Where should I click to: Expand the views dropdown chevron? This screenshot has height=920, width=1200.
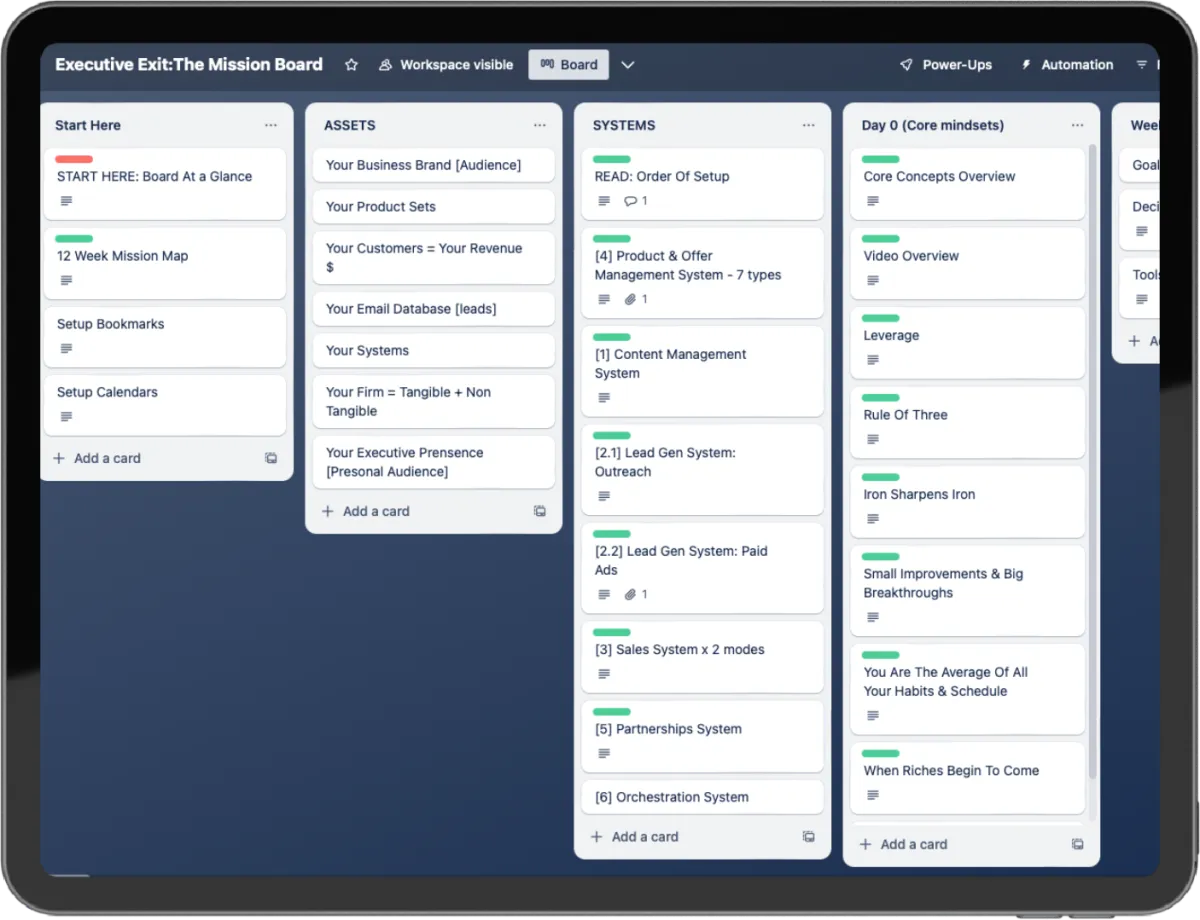628,65
